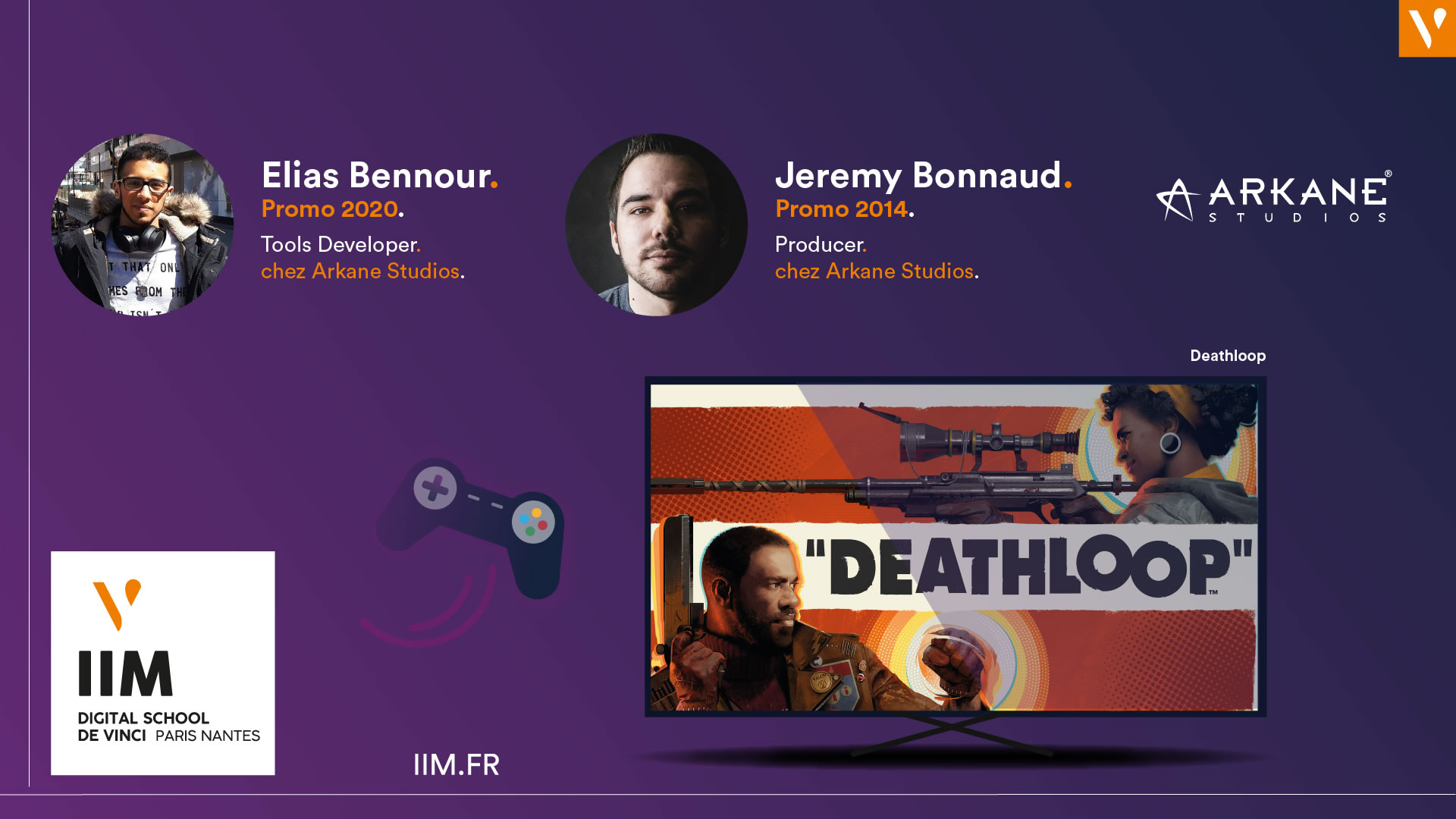Click the Deathloop cover on the TV screen
1456x819 pixels.
click(x=954, y=547)
